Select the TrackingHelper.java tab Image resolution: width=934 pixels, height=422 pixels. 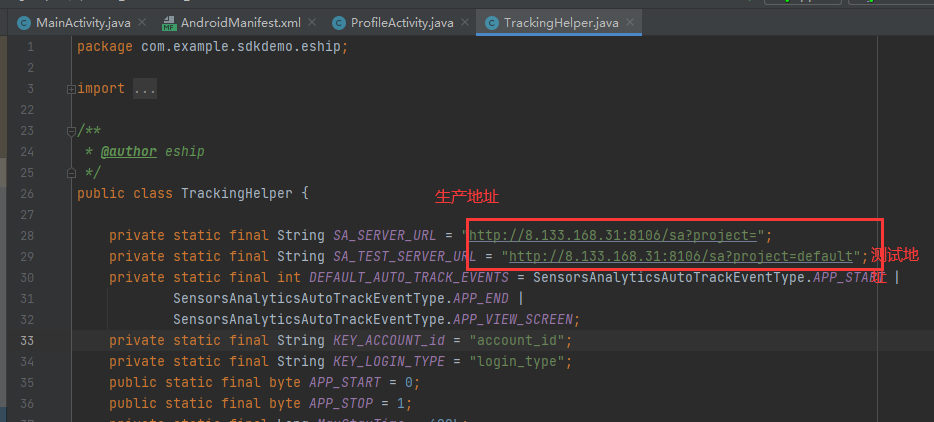click(x=561, y=23)
